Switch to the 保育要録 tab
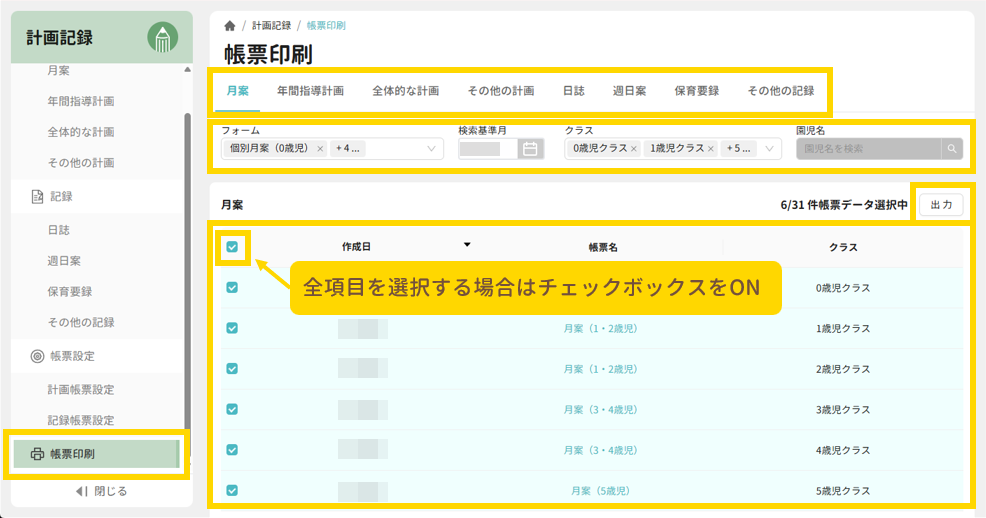This screenshot has height=518, width=986. [696, 91]
